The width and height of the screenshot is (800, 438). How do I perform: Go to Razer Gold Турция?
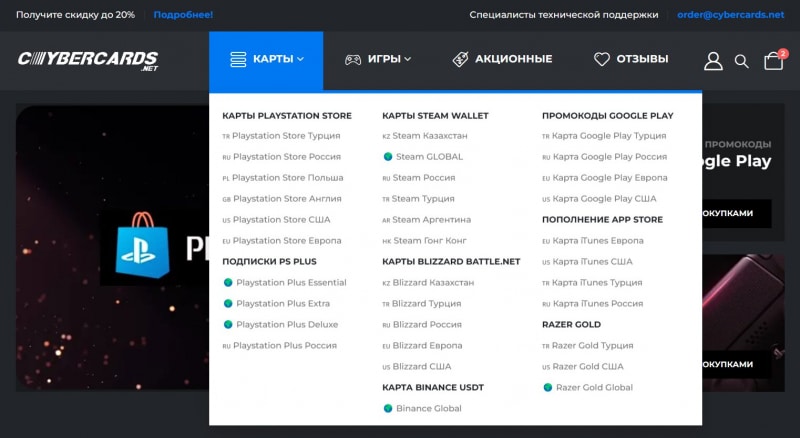coord(588,346)
